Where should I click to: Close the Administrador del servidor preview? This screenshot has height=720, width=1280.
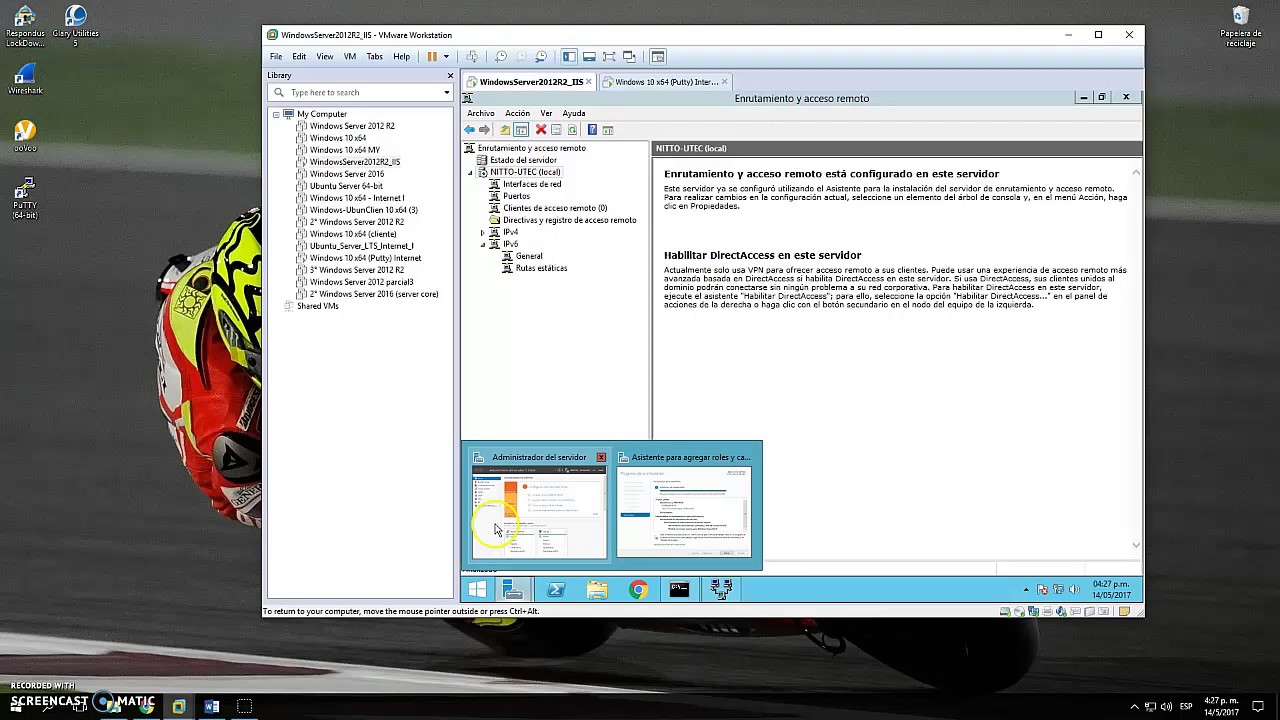click(601, 457)
